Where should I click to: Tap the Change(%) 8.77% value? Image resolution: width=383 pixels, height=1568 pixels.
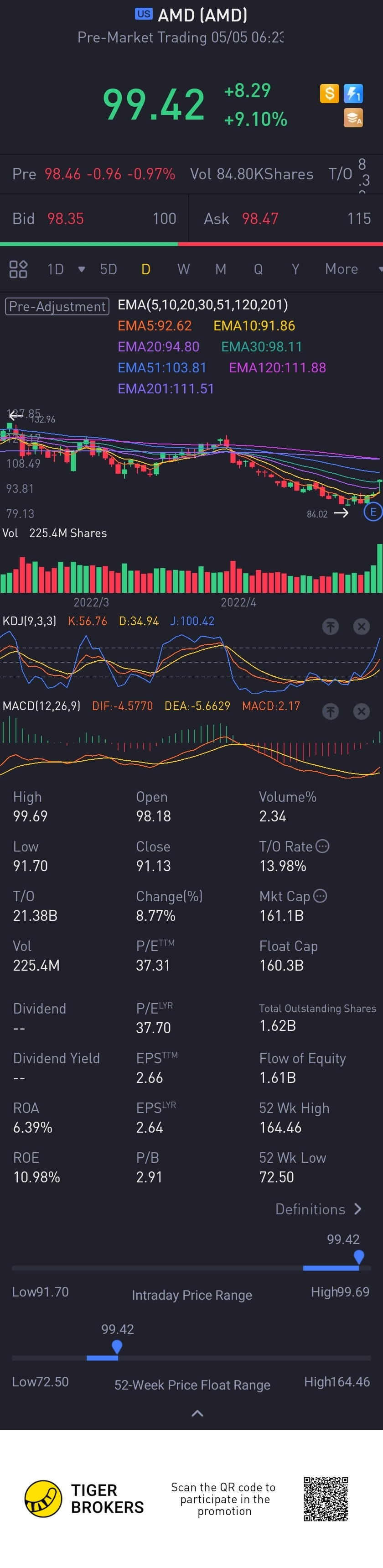pos(155,915)
